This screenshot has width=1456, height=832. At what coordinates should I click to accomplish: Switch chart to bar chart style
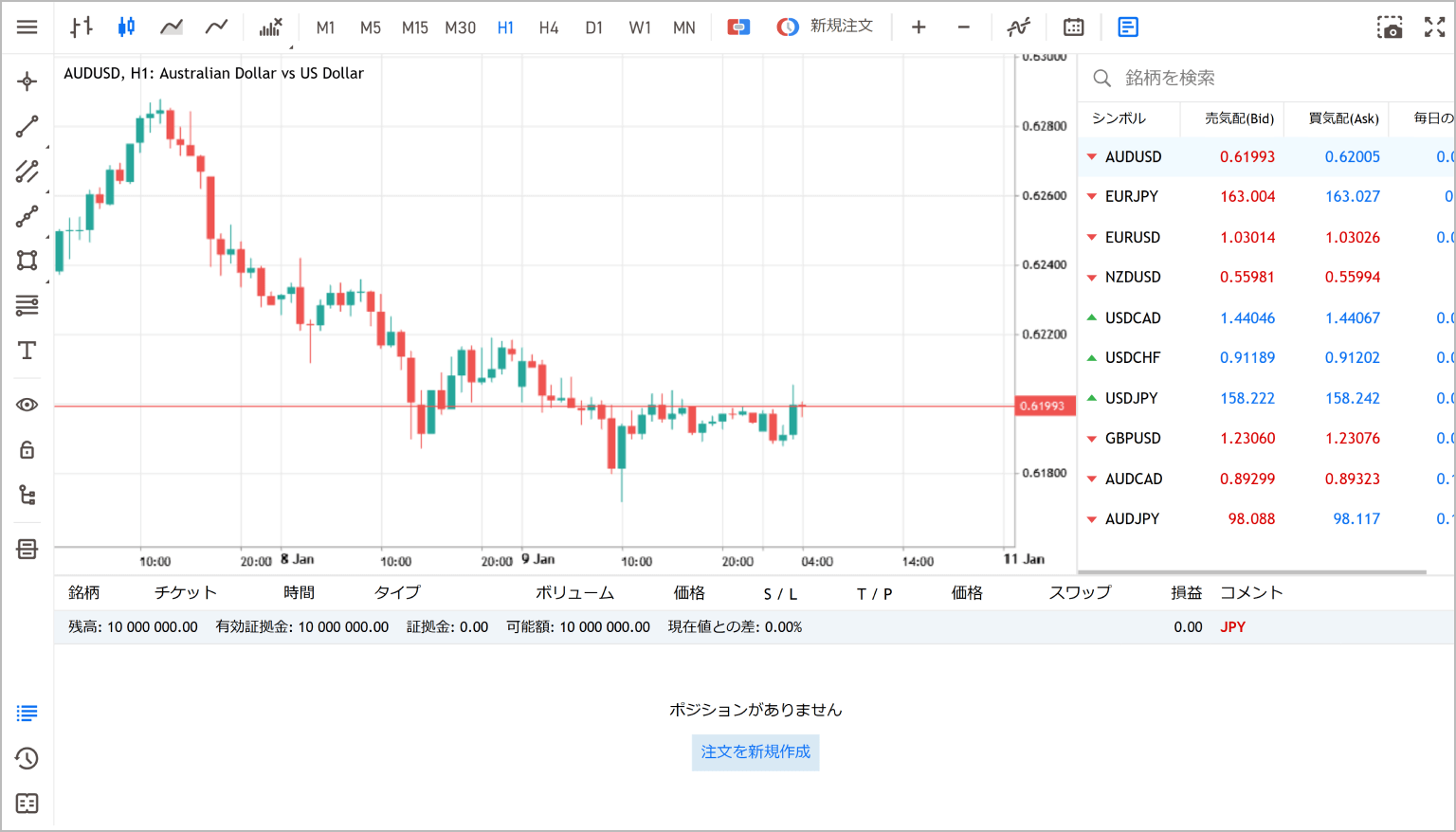coord(82,27)
